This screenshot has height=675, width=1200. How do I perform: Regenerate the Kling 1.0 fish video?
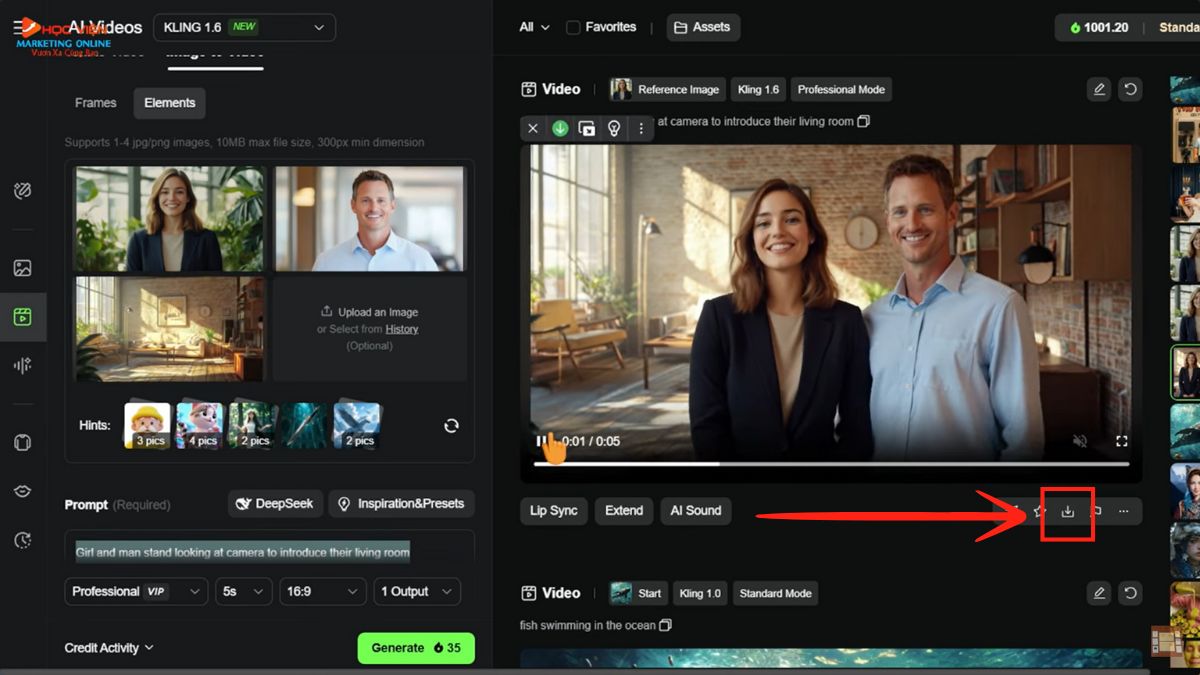coord(1130,593)
